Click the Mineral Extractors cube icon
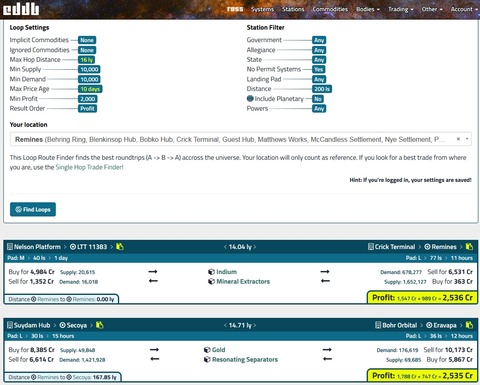This screenshot has width=480, height=385. 211,282
